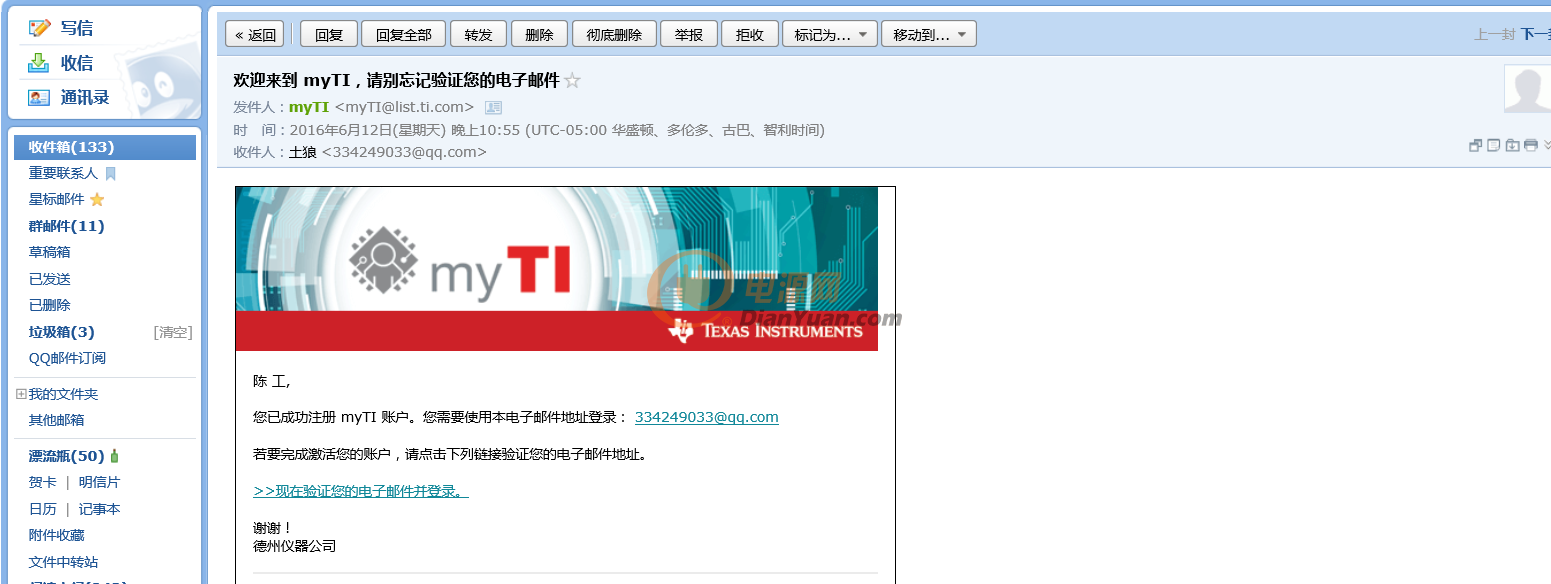1551x584 pixels.
Task: Open the 垃圾箱(3) spam folder
Action: tap(62, 332)
